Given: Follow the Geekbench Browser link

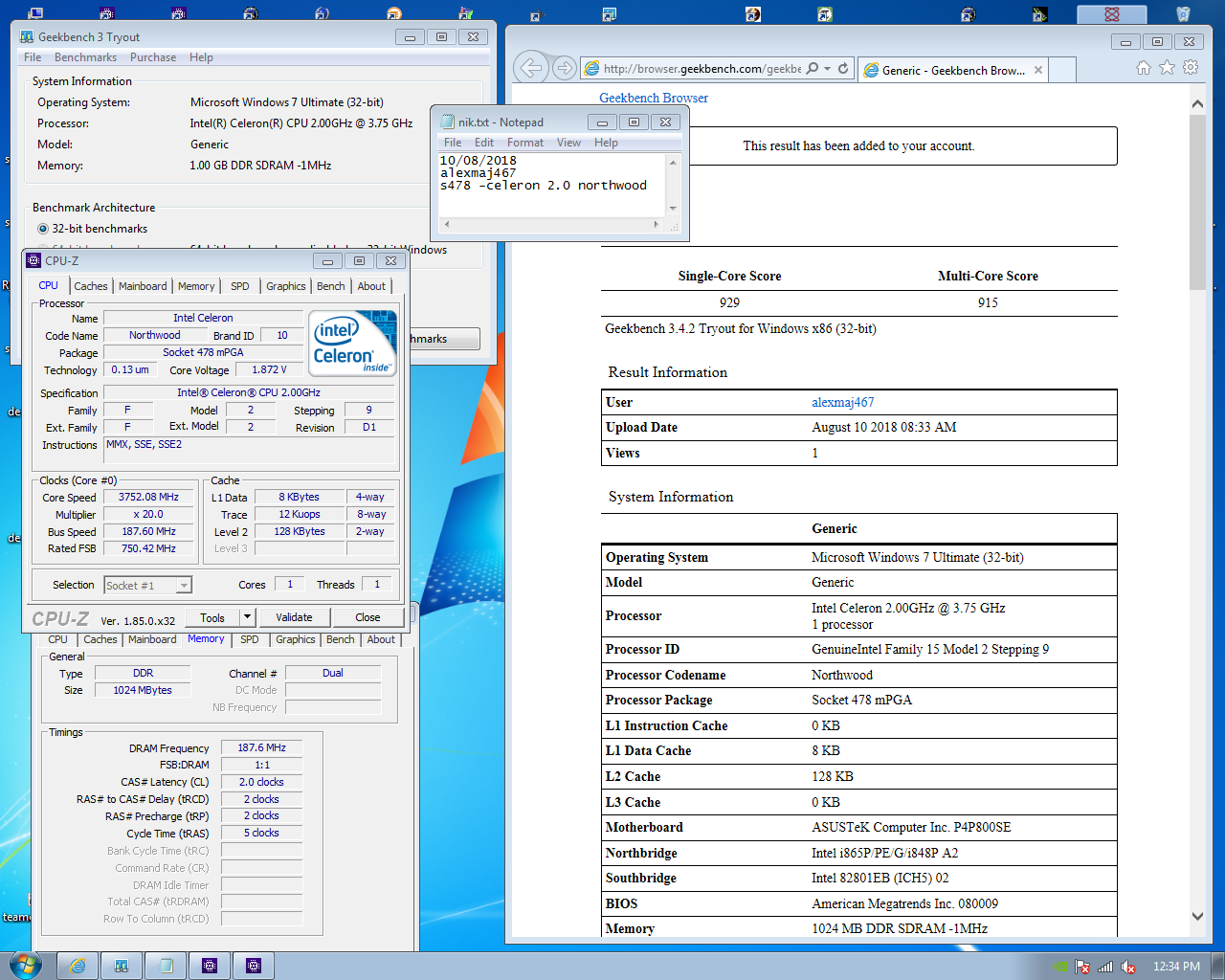Looking at the screenshot, I should point(654,98).
